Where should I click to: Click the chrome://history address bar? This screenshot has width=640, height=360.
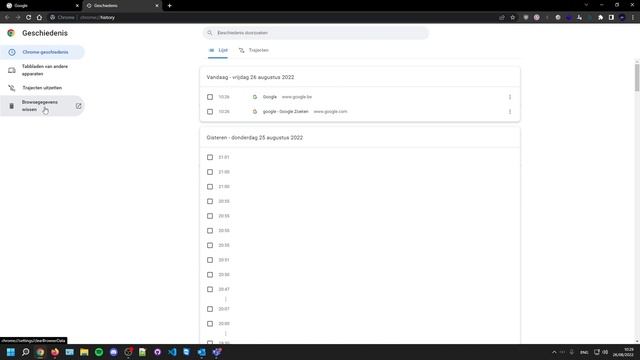click(x=271, y=18)
